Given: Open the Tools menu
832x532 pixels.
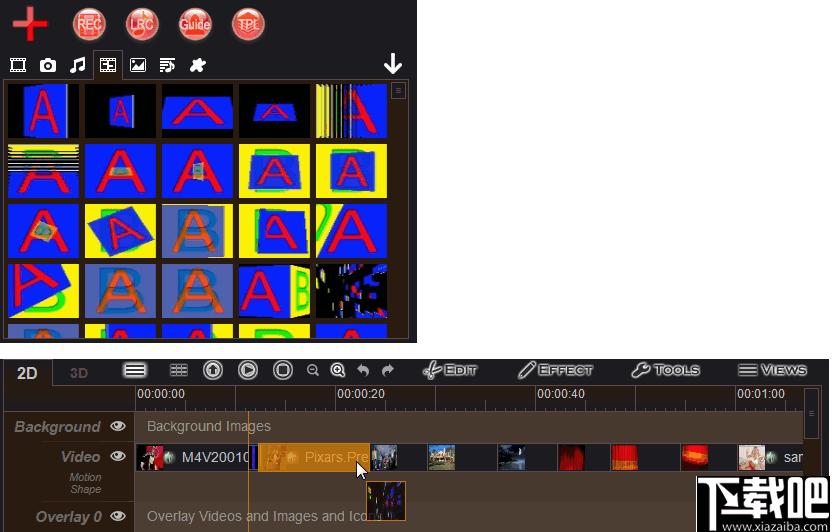Looking at the screenshot, I should point(665,370).
